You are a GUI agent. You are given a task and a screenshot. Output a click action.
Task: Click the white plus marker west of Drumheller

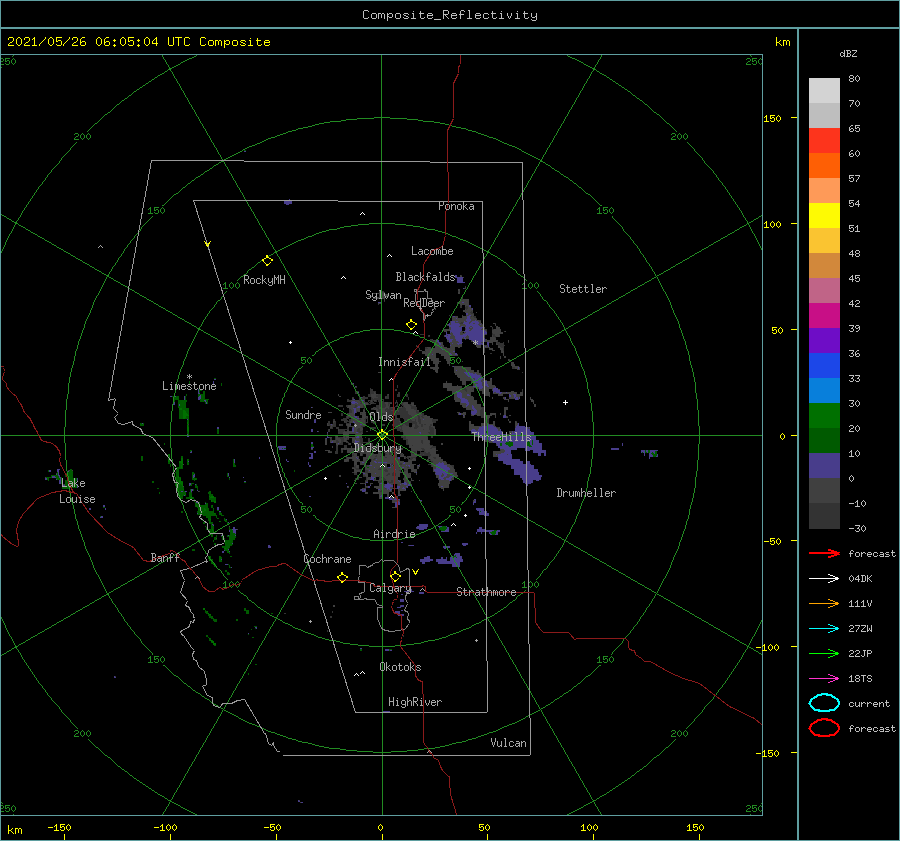[565, 402]
